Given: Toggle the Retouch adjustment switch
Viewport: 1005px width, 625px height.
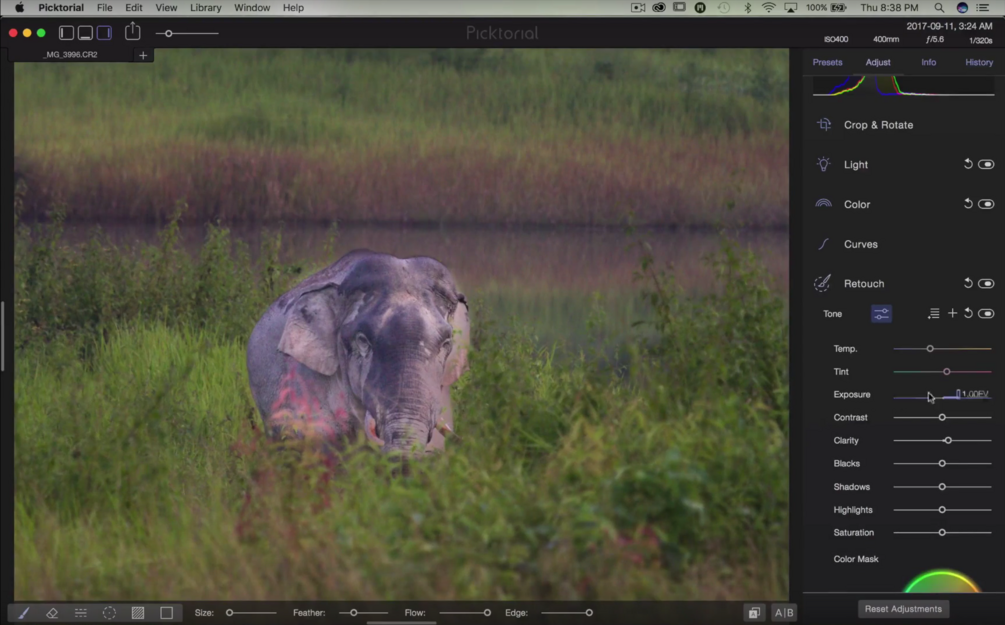Looking at the screenshot, I should pyautogui.click(x=986, y=283).
